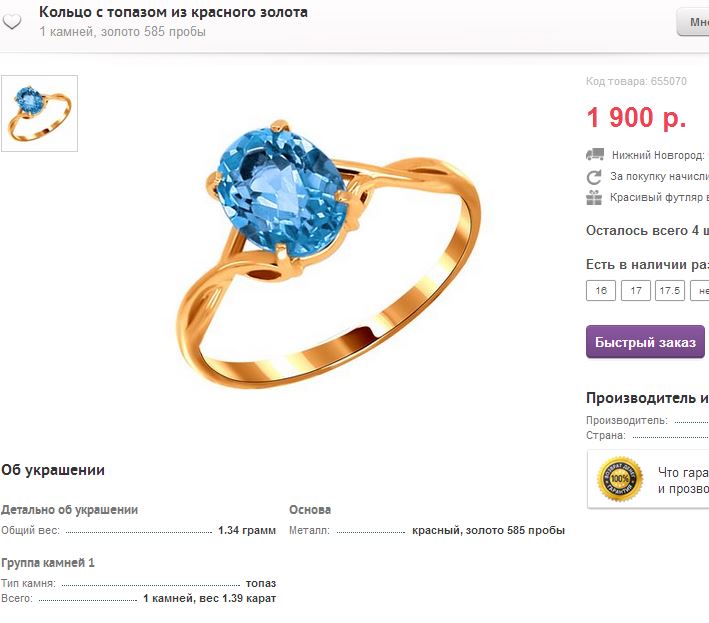
Task: Select ring size 16
Action: [x=601, y=290]
